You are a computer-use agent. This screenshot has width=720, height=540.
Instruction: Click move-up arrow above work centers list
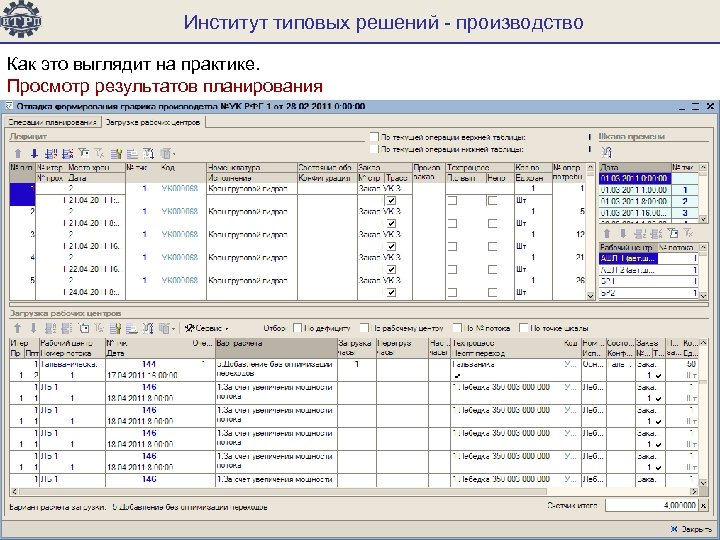click(607, 233)
